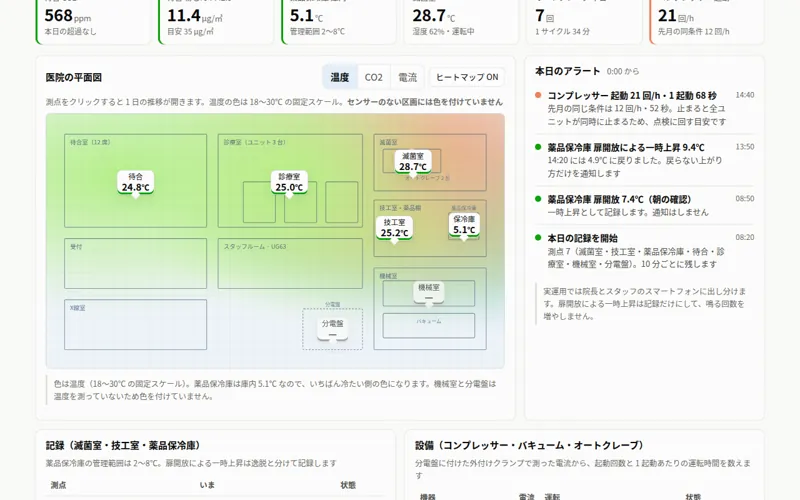The height and width of the screenshot is (500, 800).
Task: Click the 21 回/h compressor card
Action: (707, 20)
